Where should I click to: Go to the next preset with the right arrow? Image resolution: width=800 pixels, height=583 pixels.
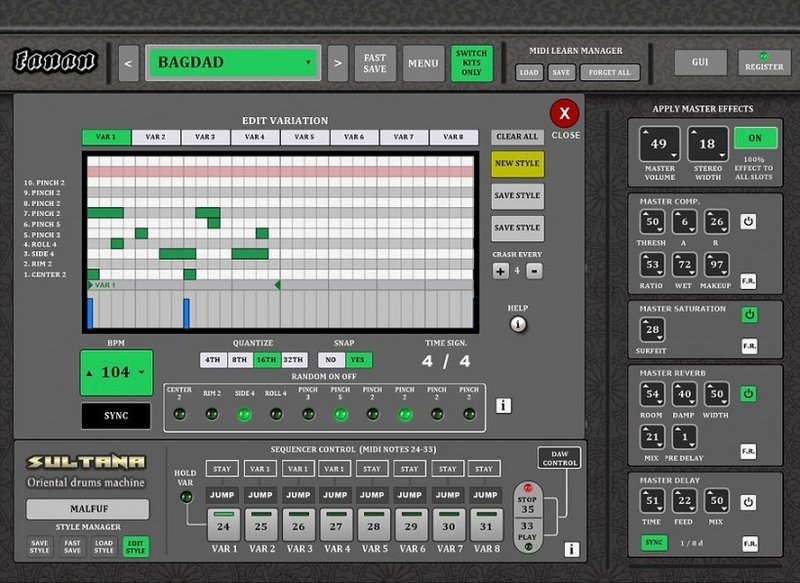(338, 63)
